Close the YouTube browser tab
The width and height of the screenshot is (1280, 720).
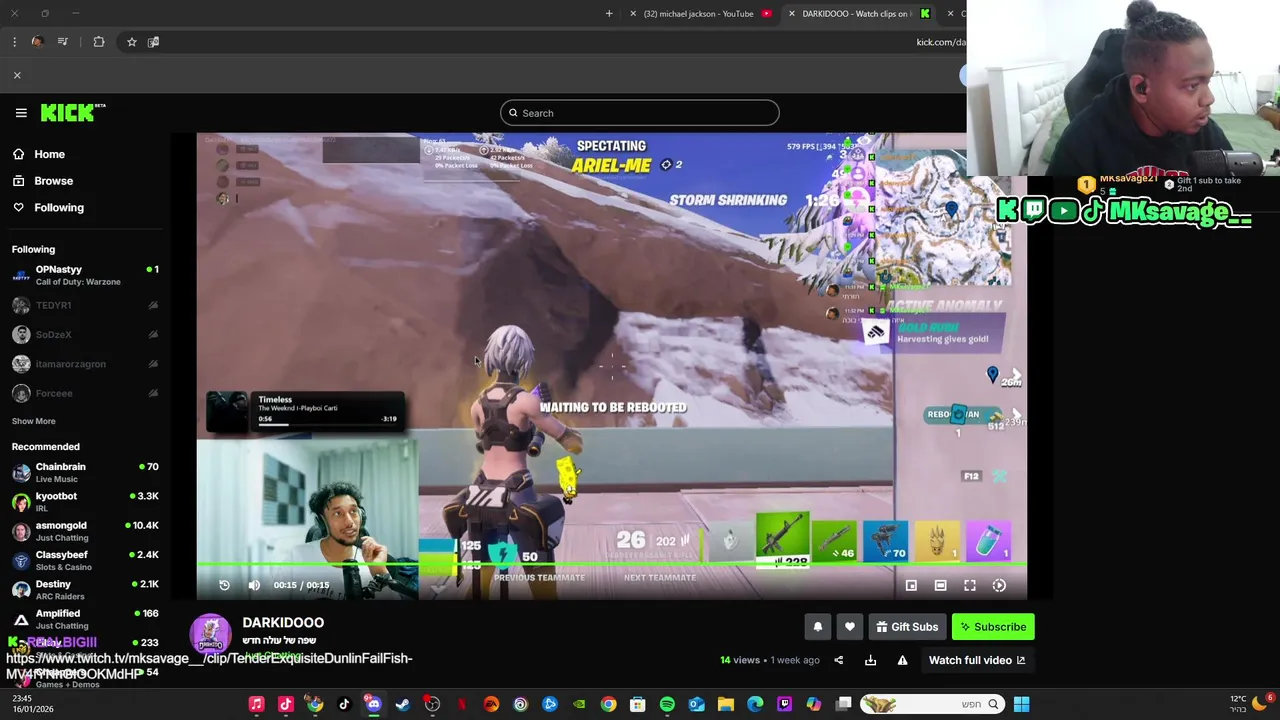pyautogui.click(x=633, y=14)
